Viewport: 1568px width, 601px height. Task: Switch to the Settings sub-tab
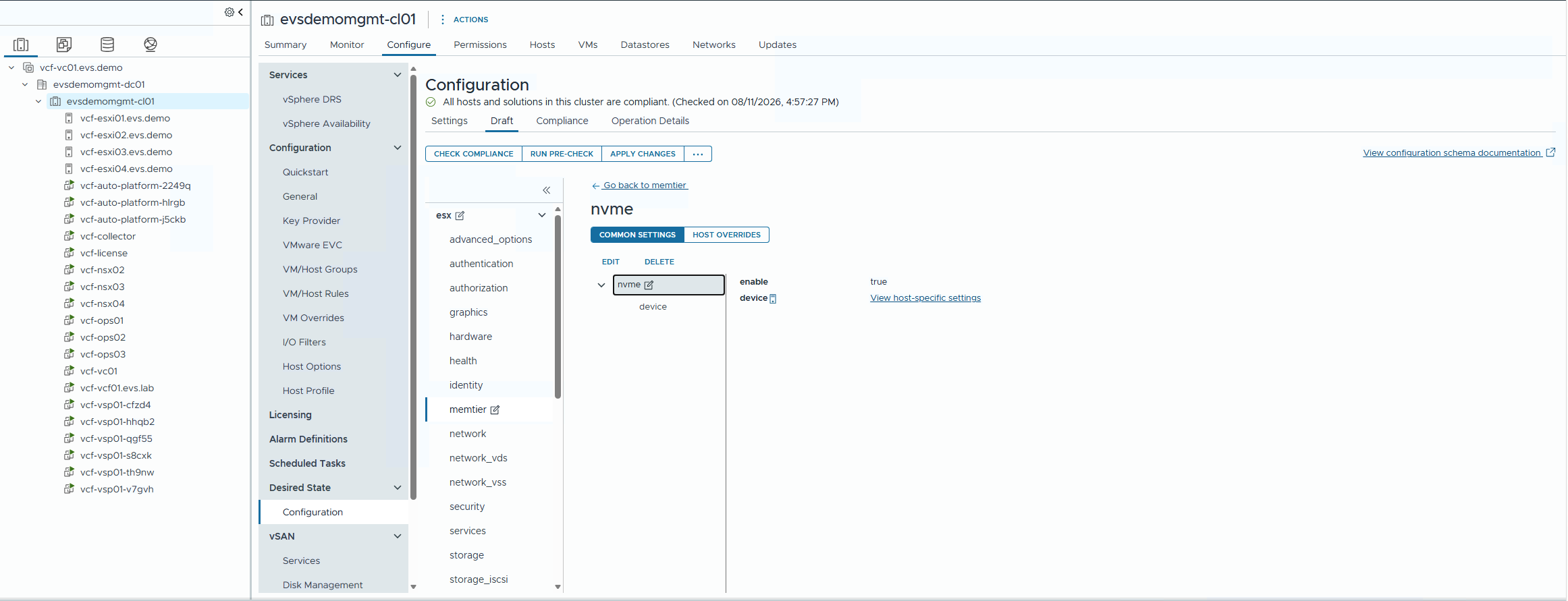point(450,121)
